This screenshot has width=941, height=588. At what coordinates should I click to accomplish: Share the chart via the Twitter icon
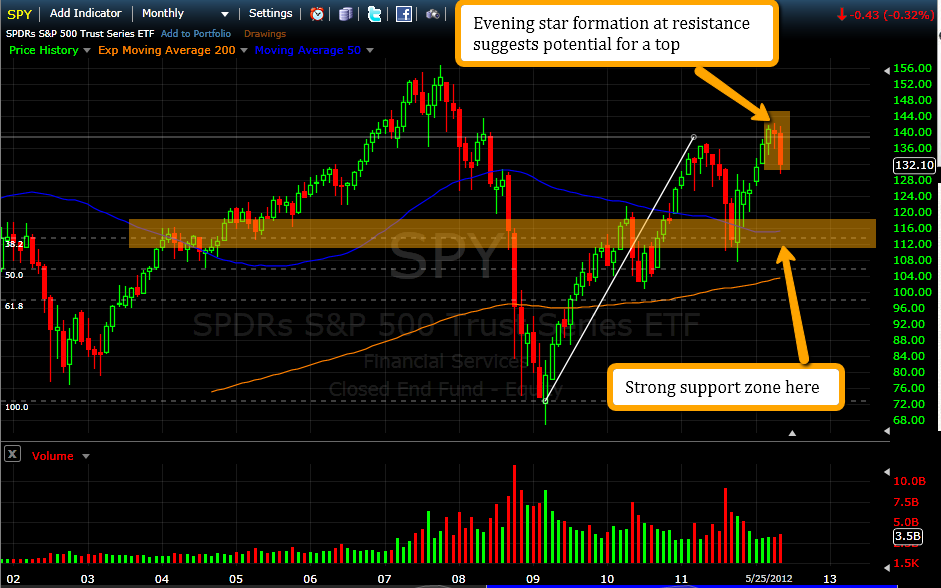[375, 14]
